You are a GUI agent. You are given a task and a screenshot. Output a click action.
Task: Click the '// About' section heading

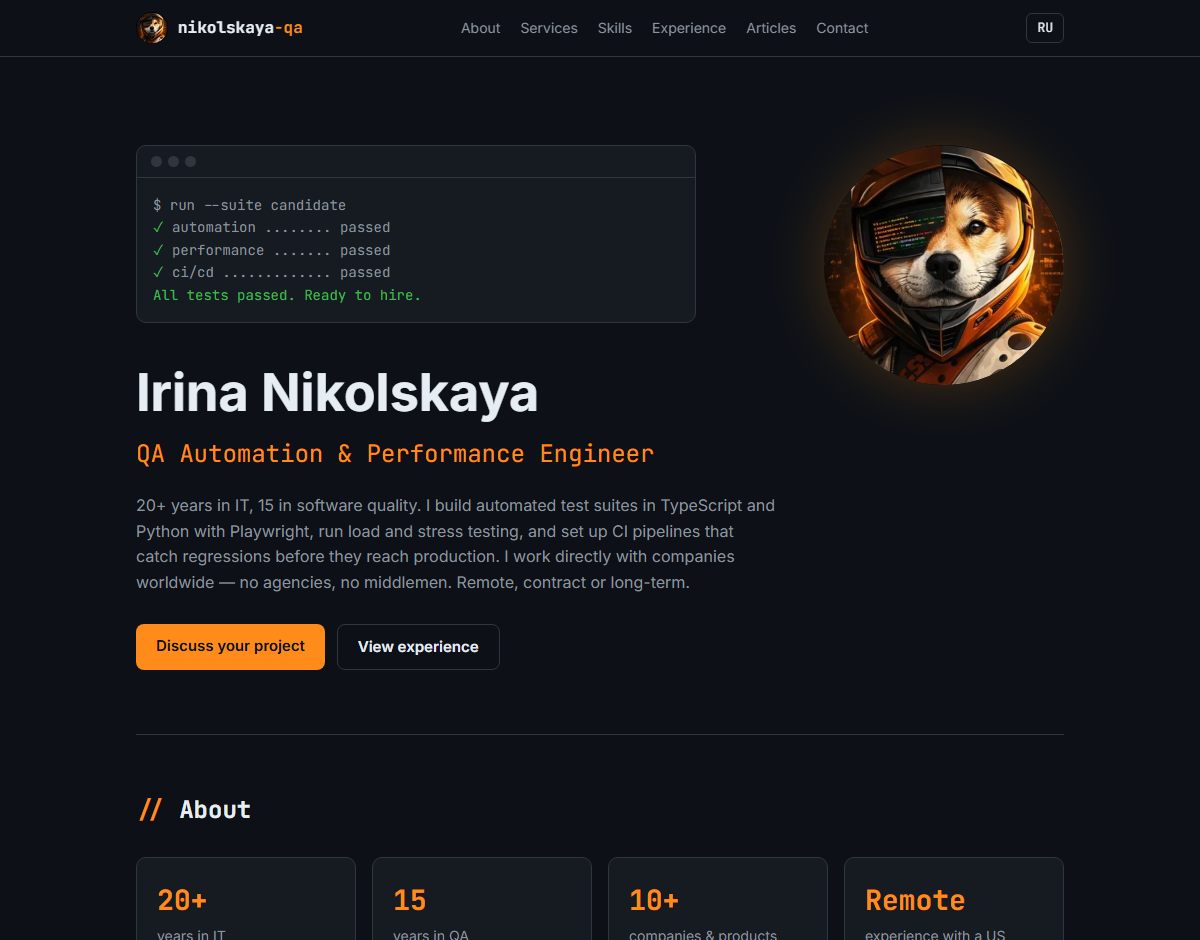194,809
